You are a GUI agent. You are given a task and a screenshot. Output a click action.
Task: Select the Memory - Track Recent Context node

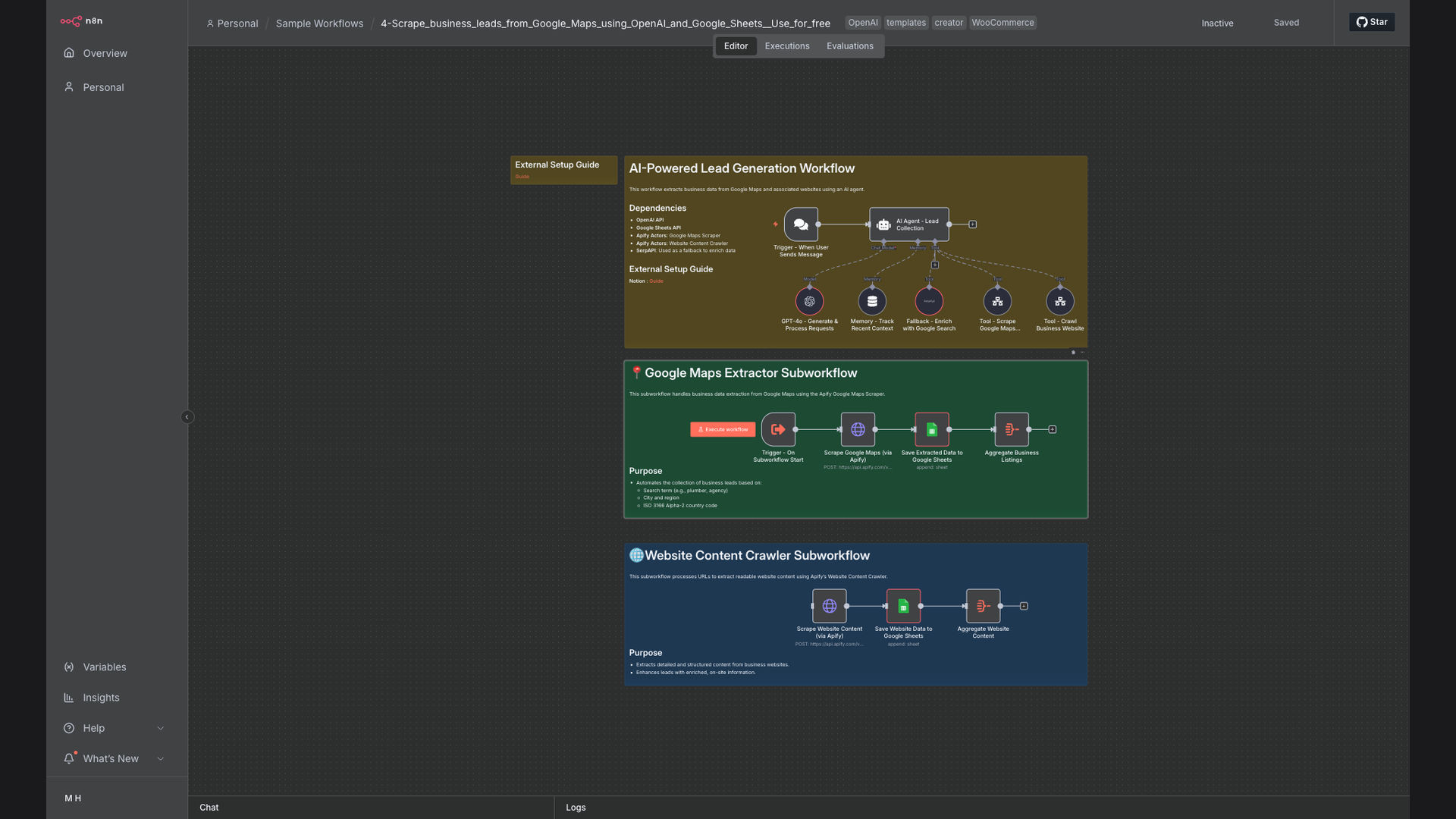click(x=872, y=301)
